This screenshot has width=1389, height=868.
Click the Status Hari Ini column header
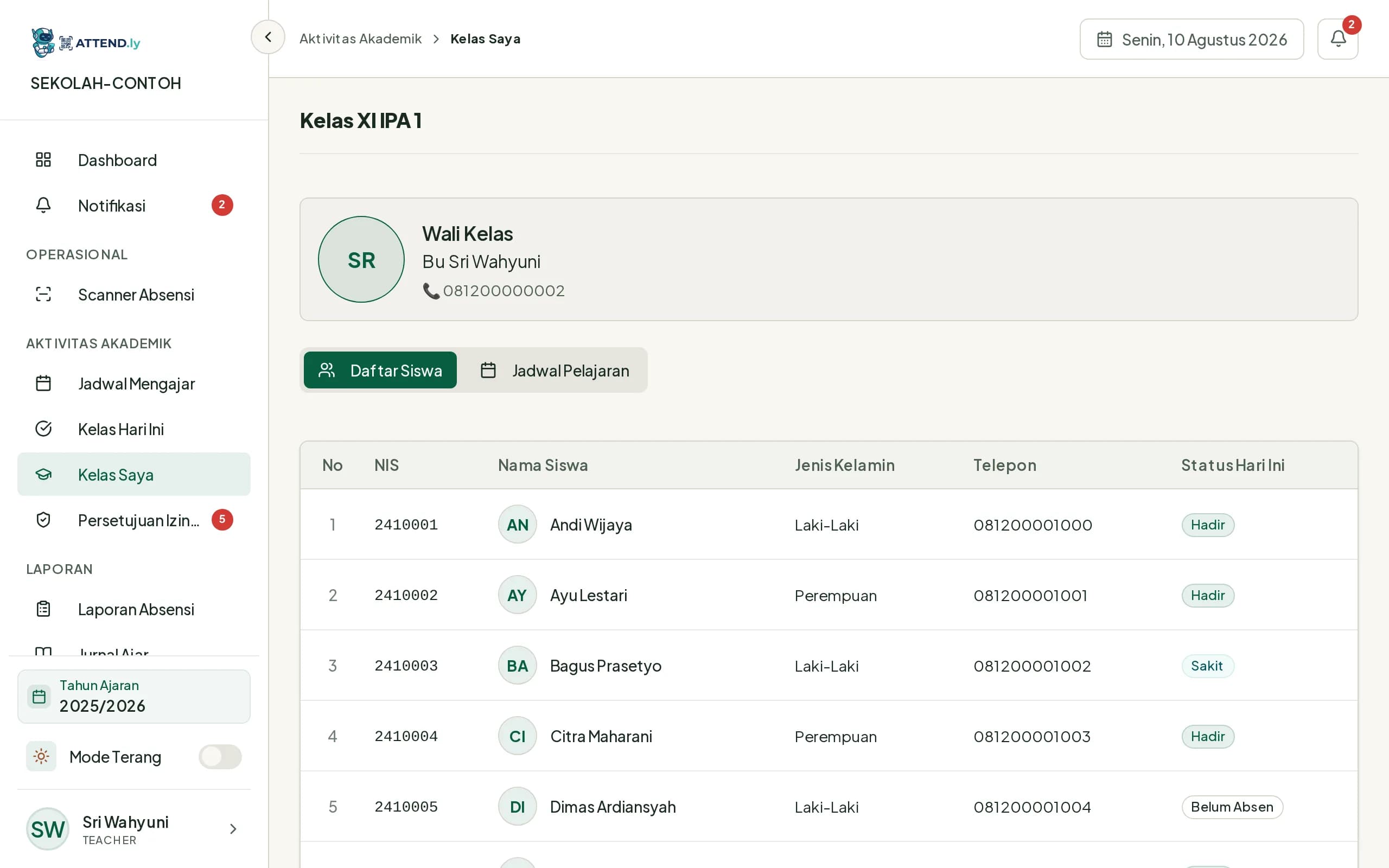pos(1232,465)
